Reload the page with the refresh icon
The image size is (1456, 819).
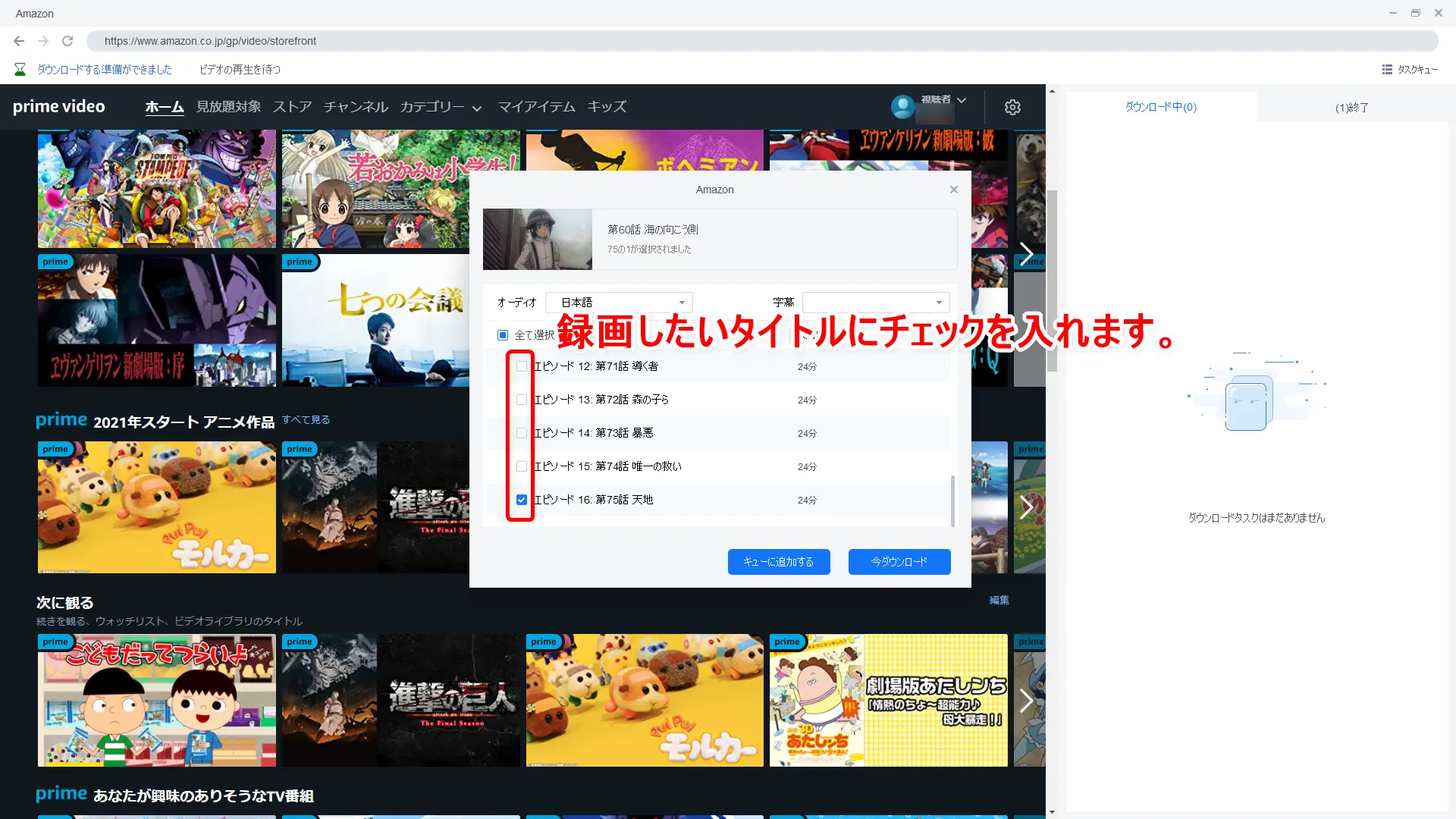pos(67,41)
